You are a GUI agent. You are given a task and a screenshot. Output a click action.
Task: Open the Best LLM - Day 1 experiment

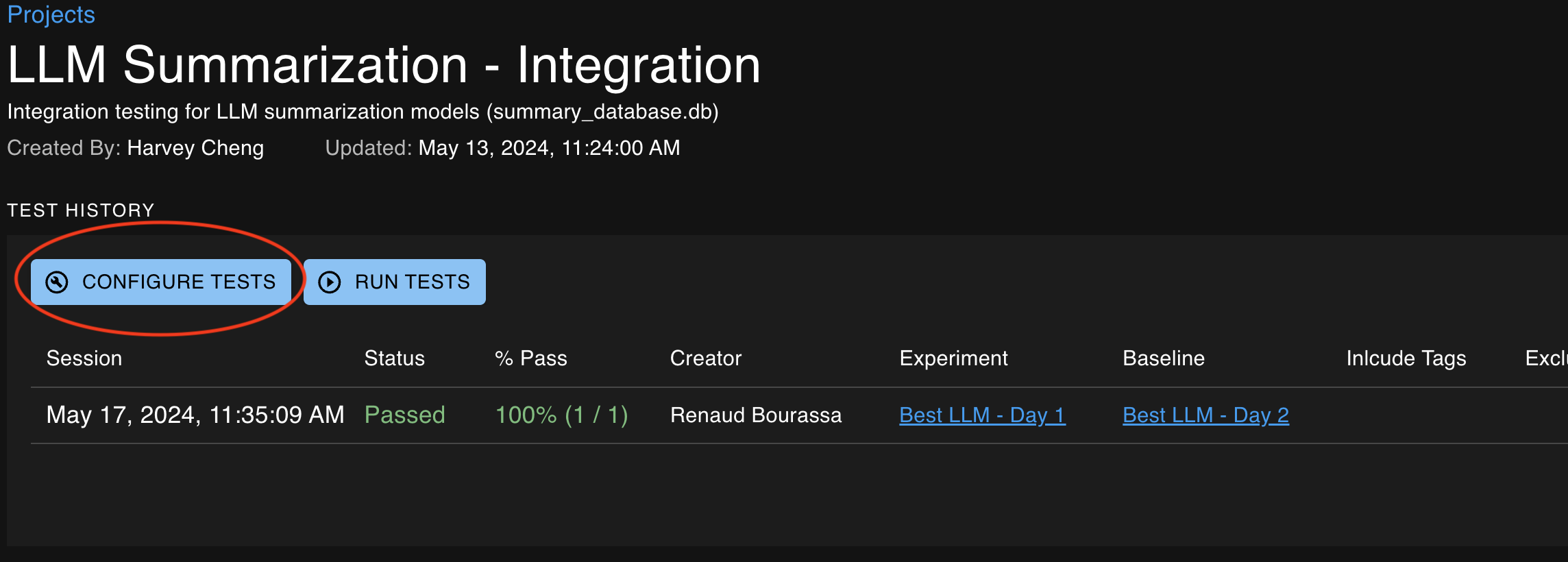(982, 415)
